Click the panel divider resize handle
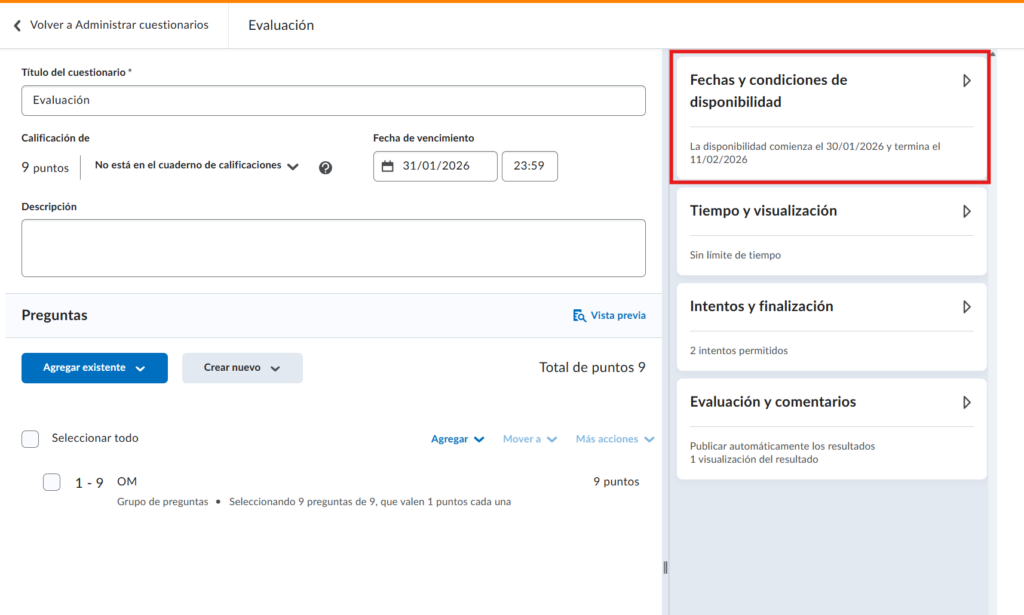1024x615 pixels. point(665,568)
